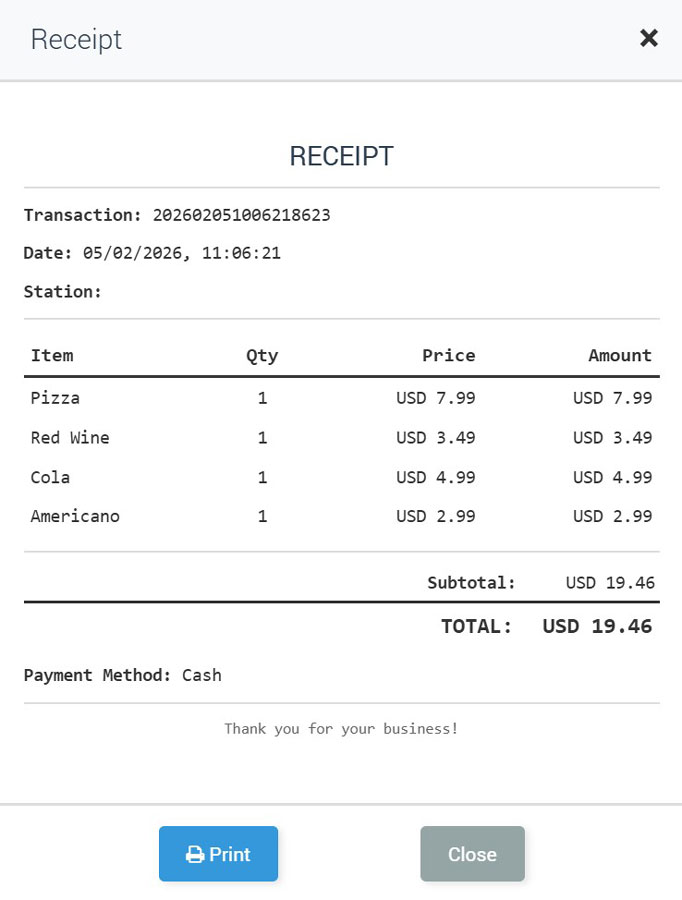Image resolution: width=682 pixels, height=900 pixels.
Task: Click the Item column header
Action: pyautogui.click(x=52, y=355)
